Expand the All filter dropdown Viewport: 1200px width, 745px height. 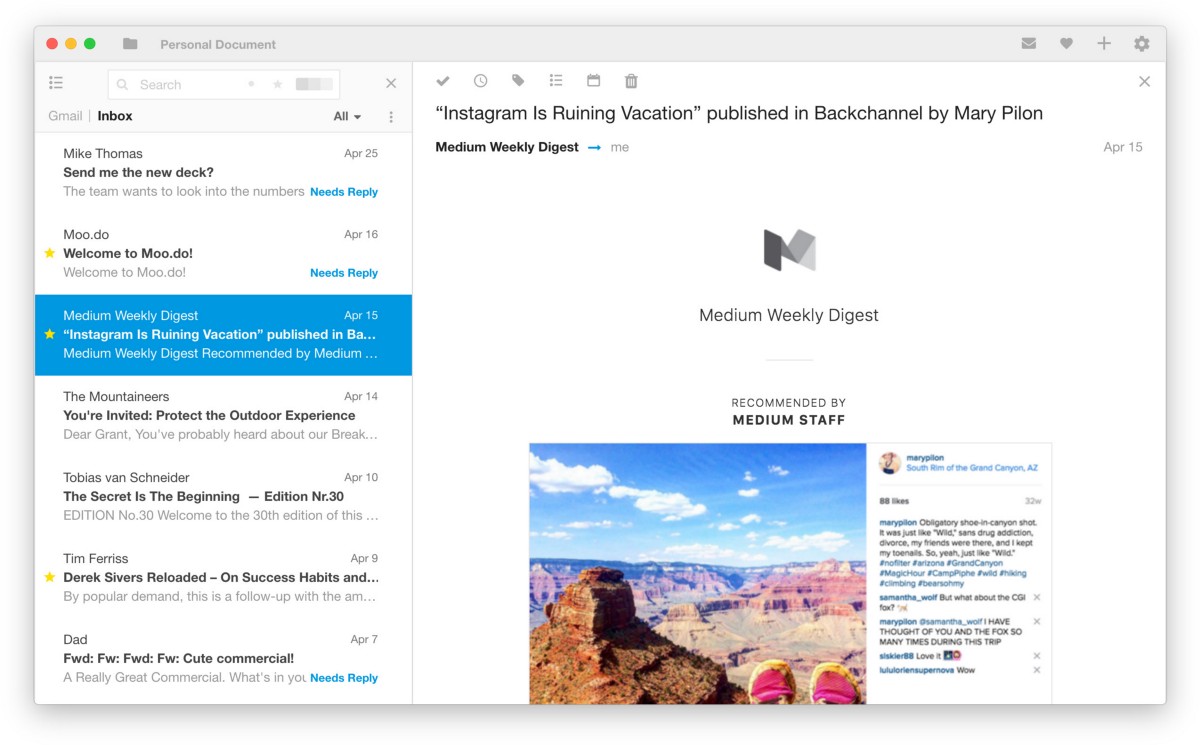347,117
